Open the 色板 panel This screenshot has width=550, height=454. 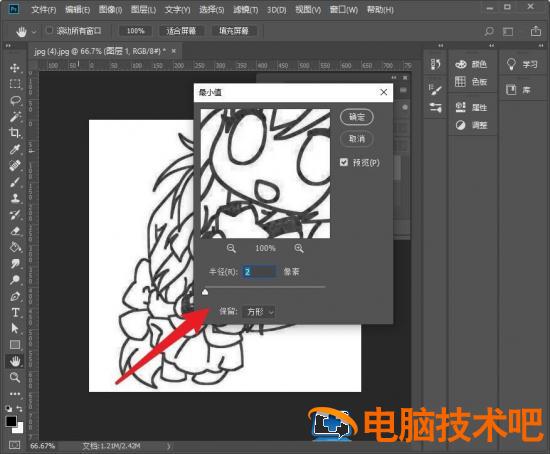coord(471,82)
